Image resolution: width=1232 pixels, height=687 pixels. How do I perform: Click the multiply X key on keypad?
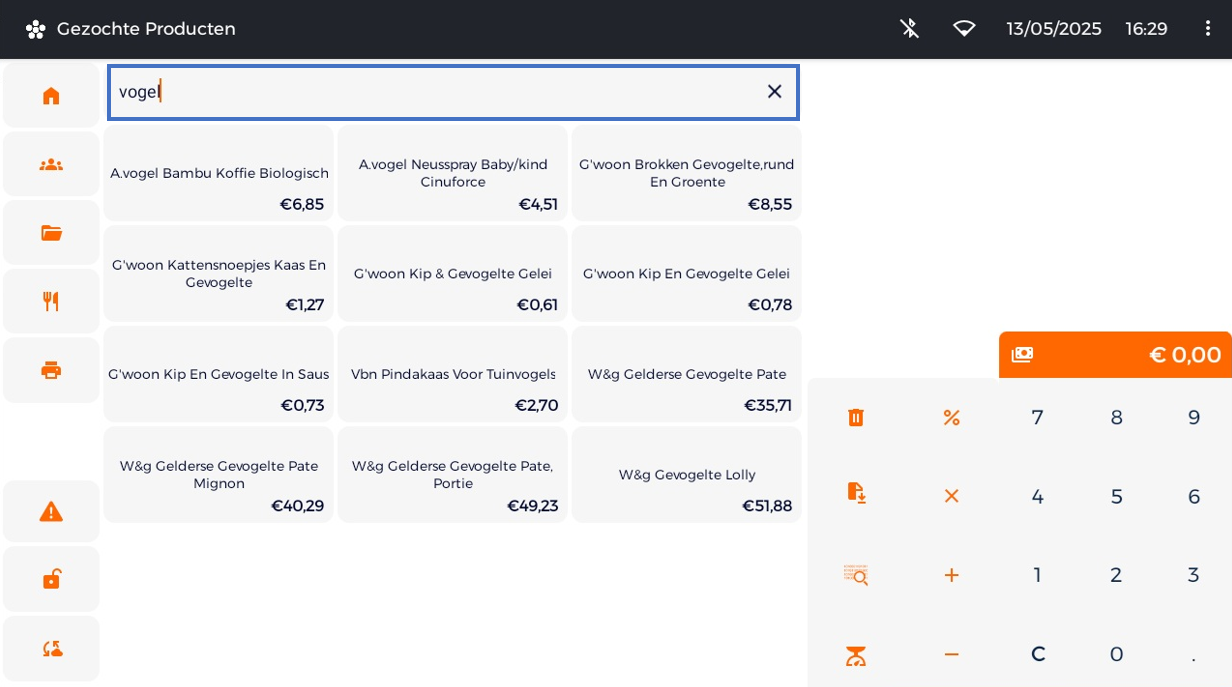pos(951,496)
